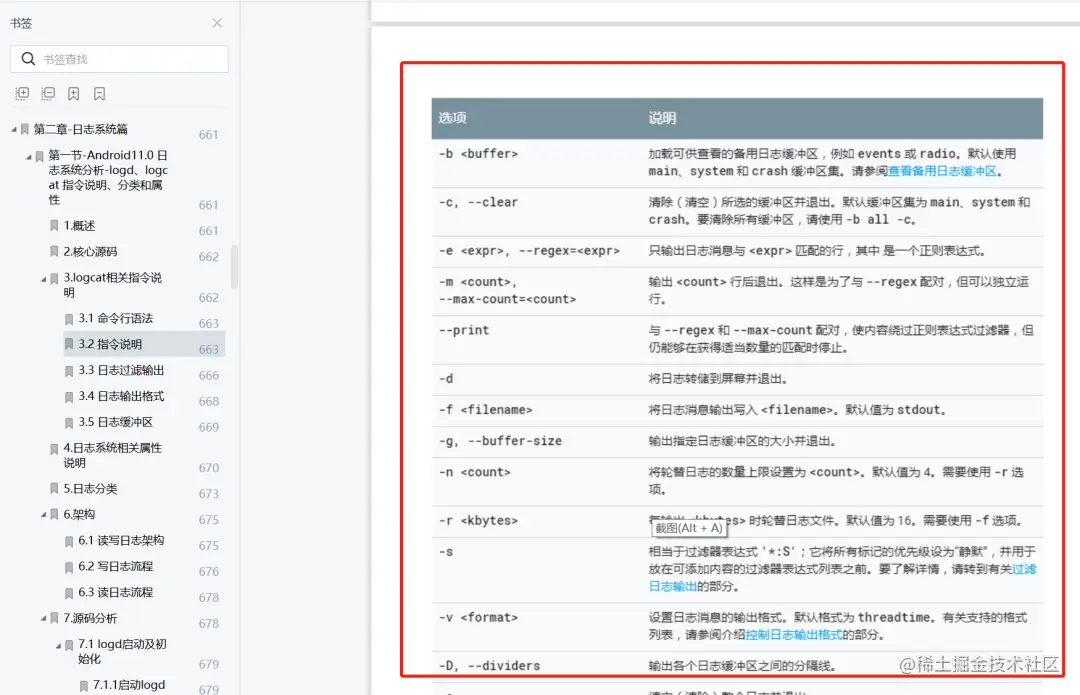Click the bookmark icon beside "5.日志分类"
This screenshot has height=695, width=1080.
coord(53,488)
